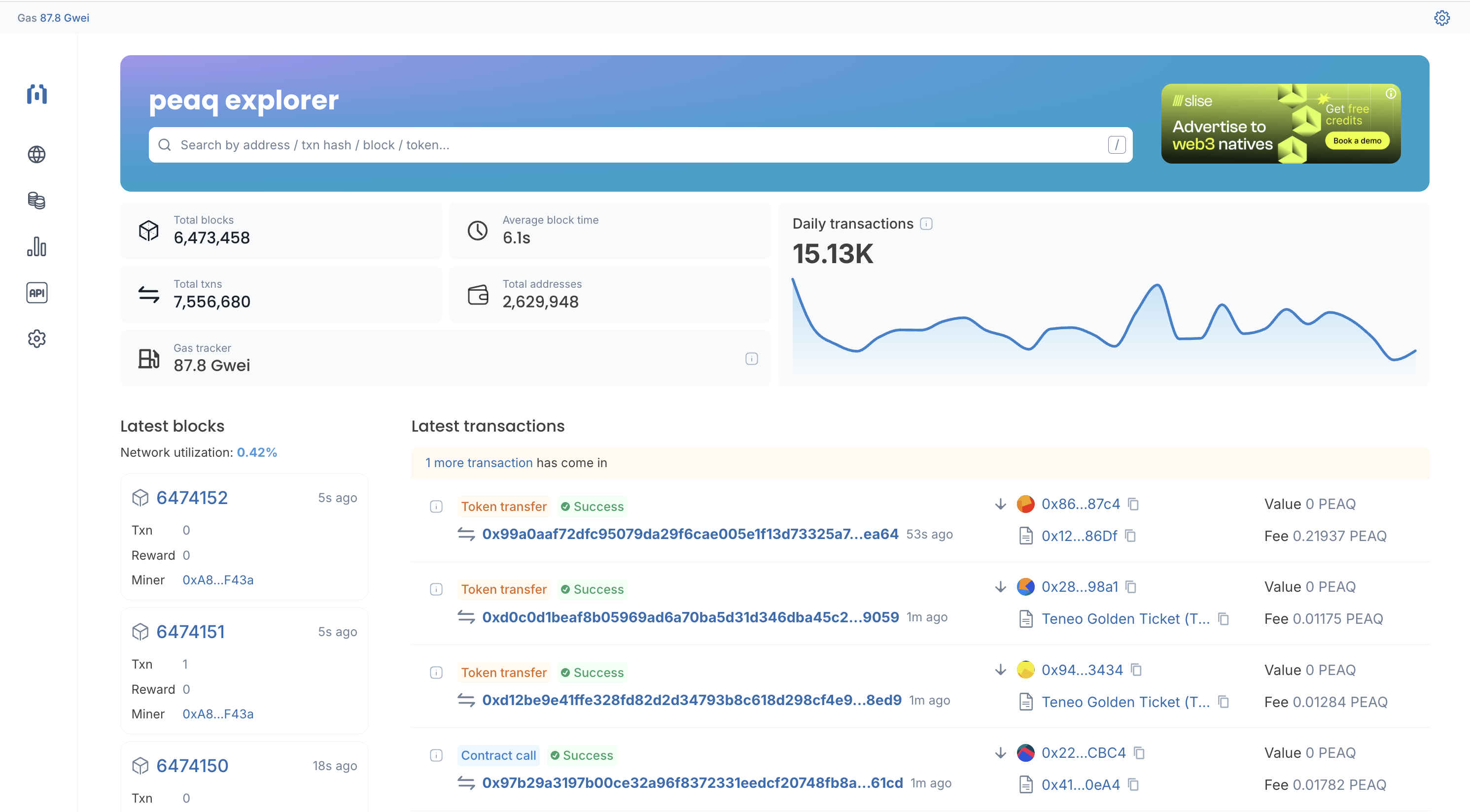Open the Charts & stats sidebar icon

pyautogui.click(x=36, y=246)
